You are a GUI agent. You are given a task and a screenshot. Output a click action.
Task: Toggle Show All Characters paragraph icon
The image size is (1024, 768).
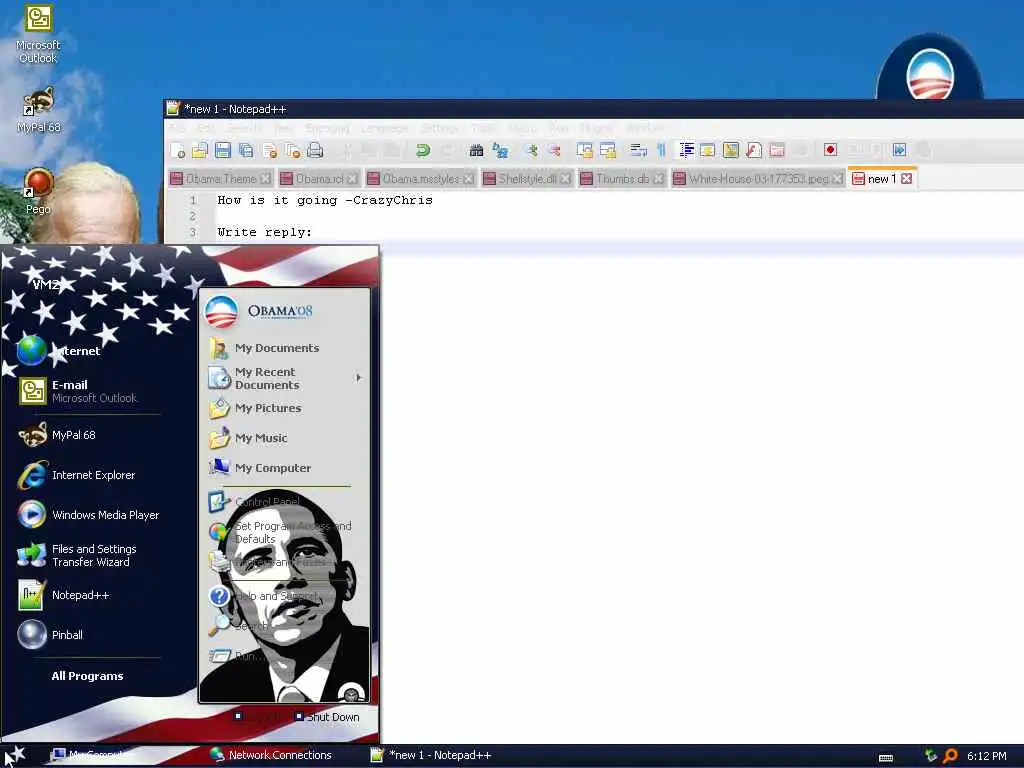pyautogui.click(x=661, y=151)
